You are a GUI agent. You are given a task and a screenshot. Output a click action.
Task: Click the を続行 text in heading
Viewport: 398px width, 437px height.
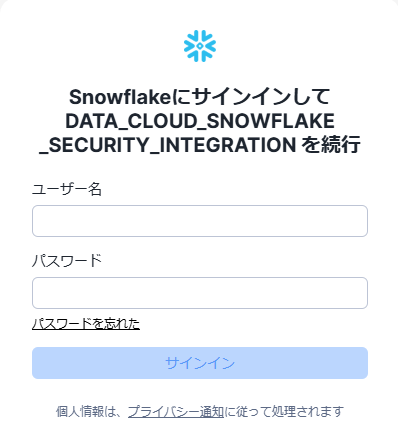coord(331,145)
